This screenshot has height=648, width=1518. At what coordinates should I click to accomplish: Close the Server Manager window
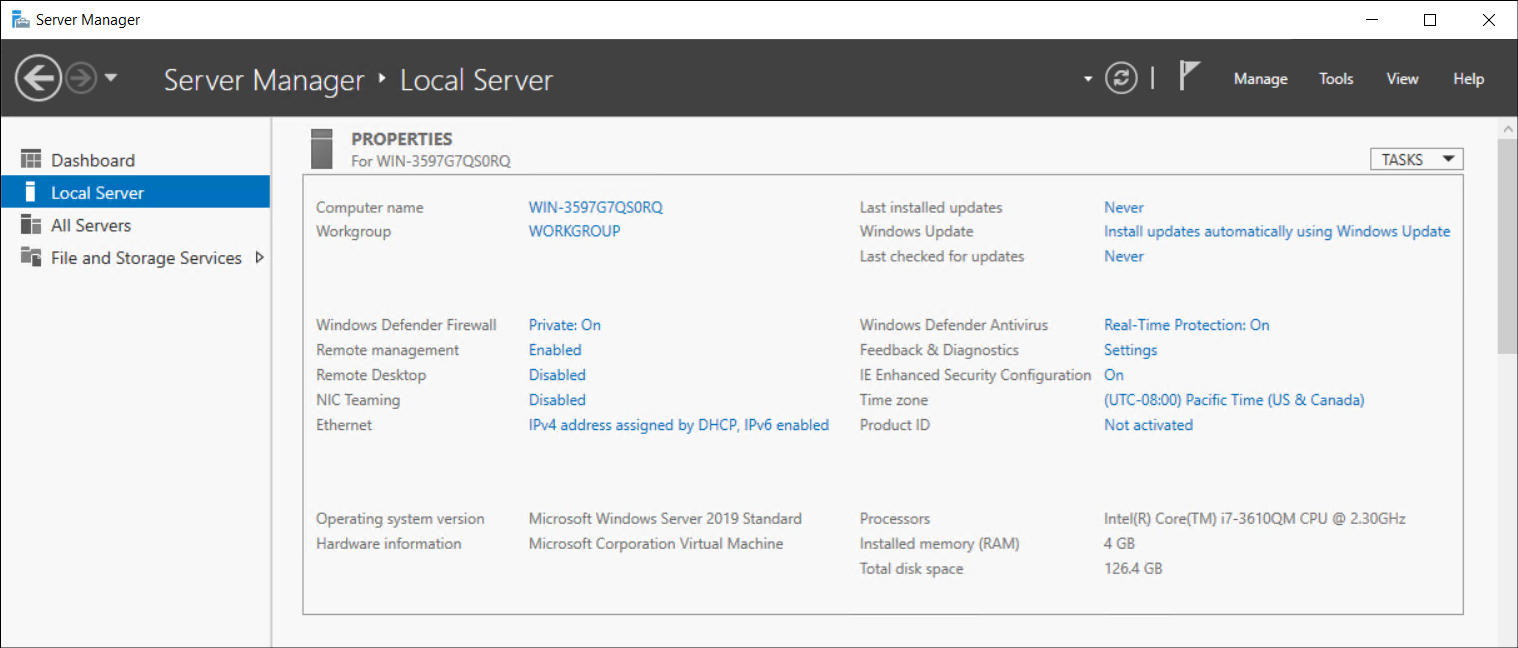coord(1488,20)
